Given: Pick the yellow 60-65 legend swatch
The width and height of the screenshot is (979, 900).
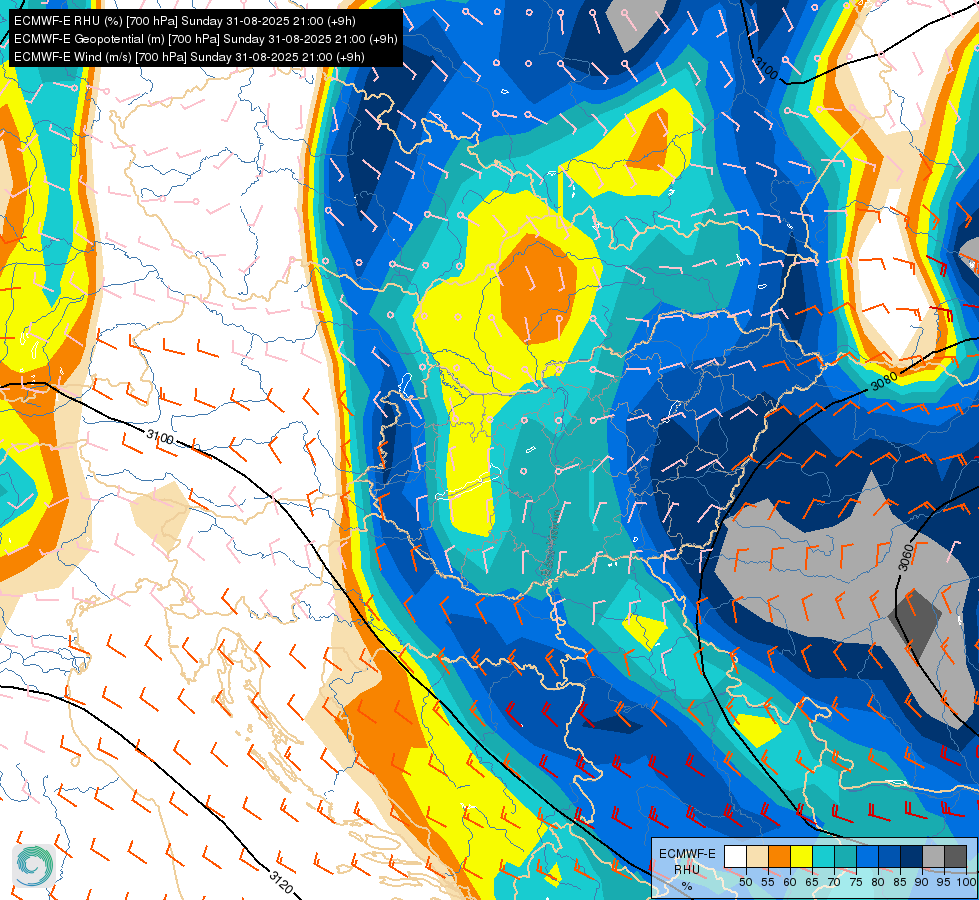Looking at the screenshot, I should click(x=801, y=856).
